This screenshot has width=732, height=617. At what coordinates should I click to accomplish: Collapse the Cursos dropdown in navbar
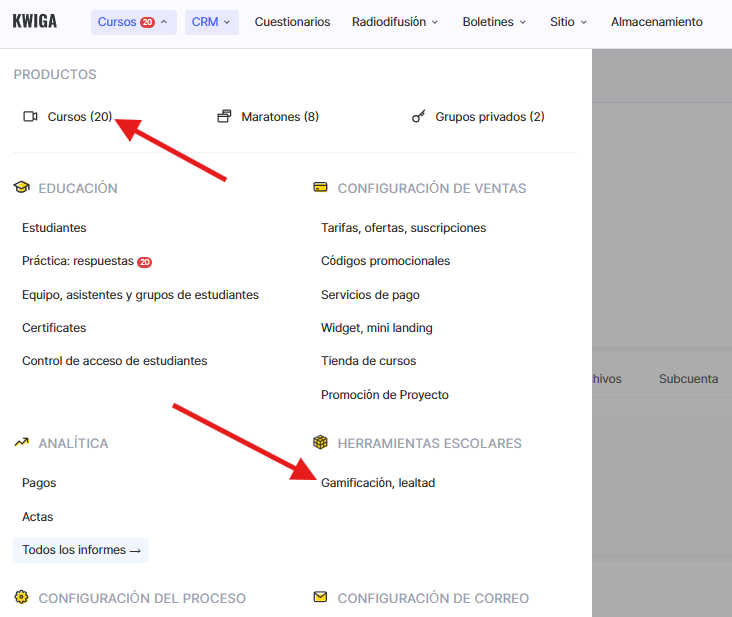[133, 22]
